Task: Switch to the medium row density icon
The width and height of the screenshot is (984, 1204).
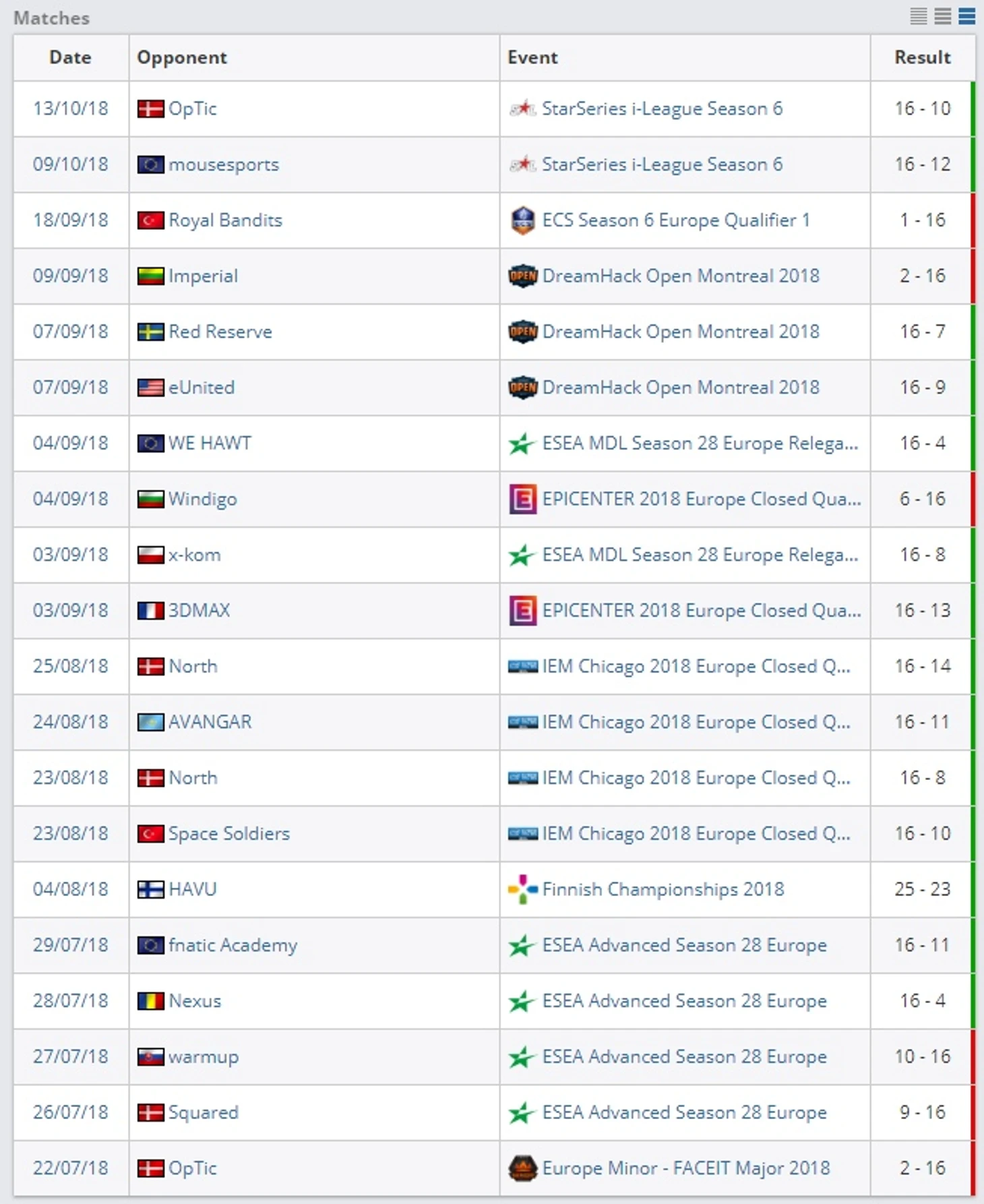Action: 943,16
